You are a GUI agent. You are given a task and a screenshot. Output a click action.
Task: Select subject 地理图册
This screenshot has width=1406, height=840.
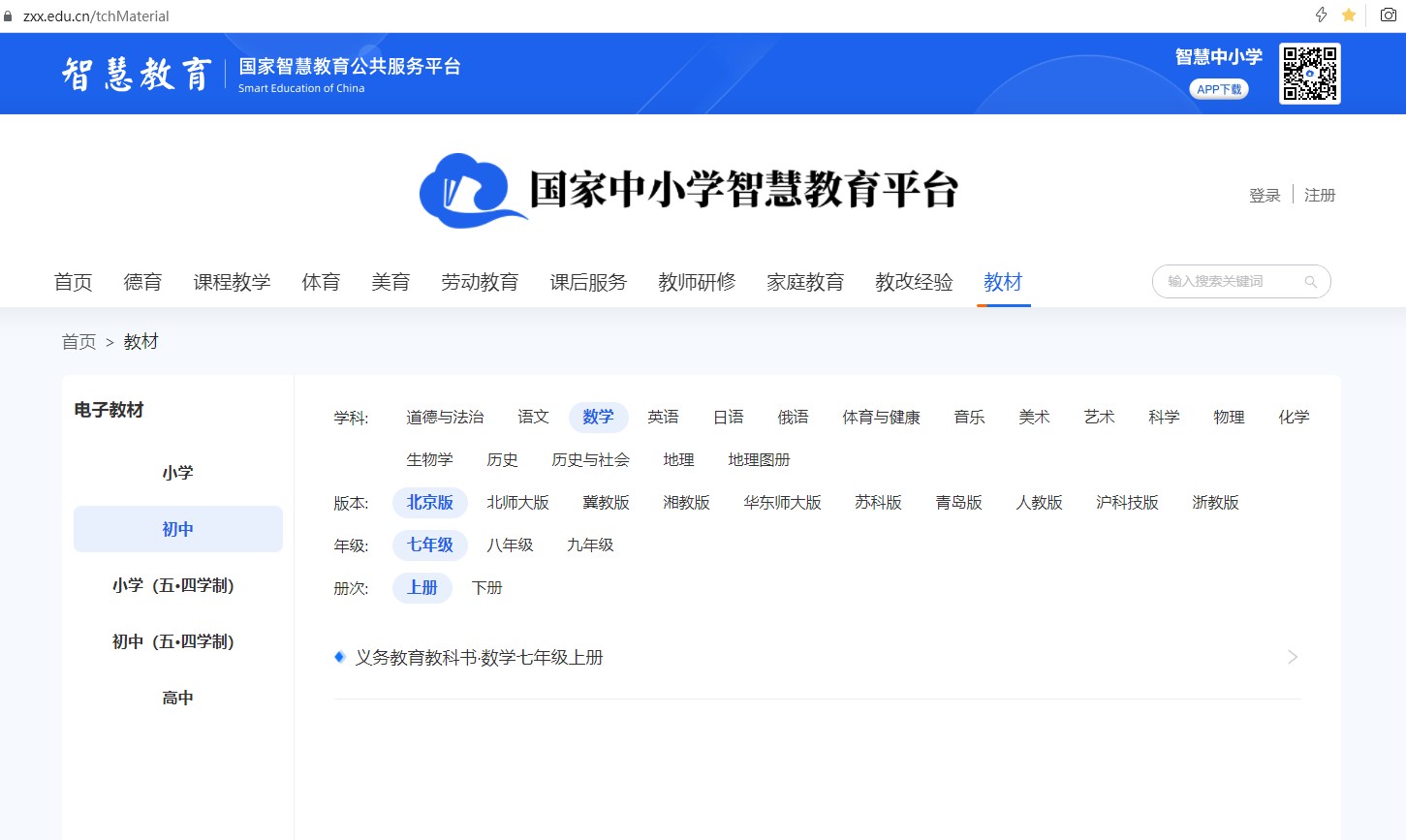(760, 459)
